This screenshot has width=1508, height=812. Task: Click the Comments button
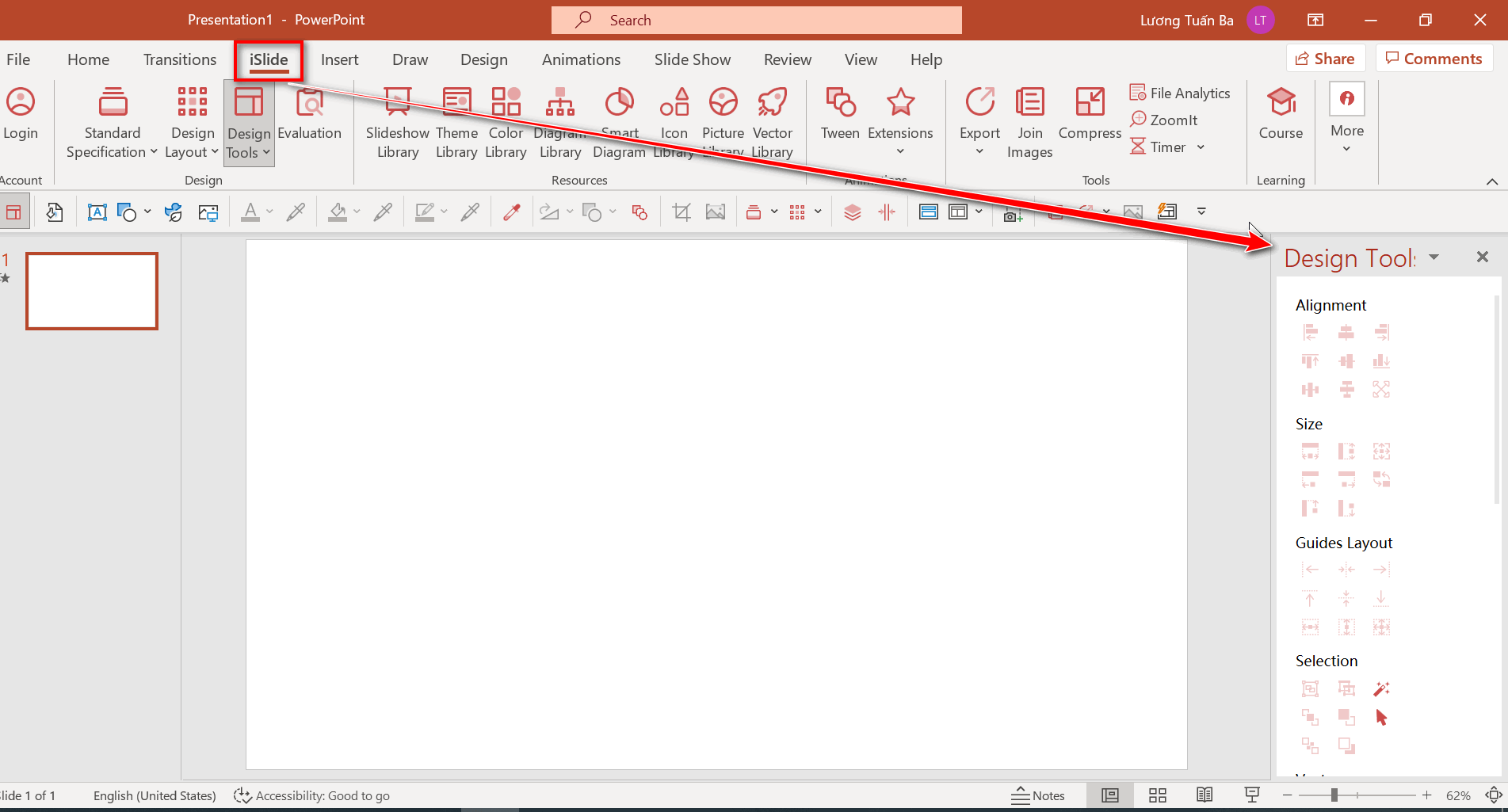tap(1434, 59)
